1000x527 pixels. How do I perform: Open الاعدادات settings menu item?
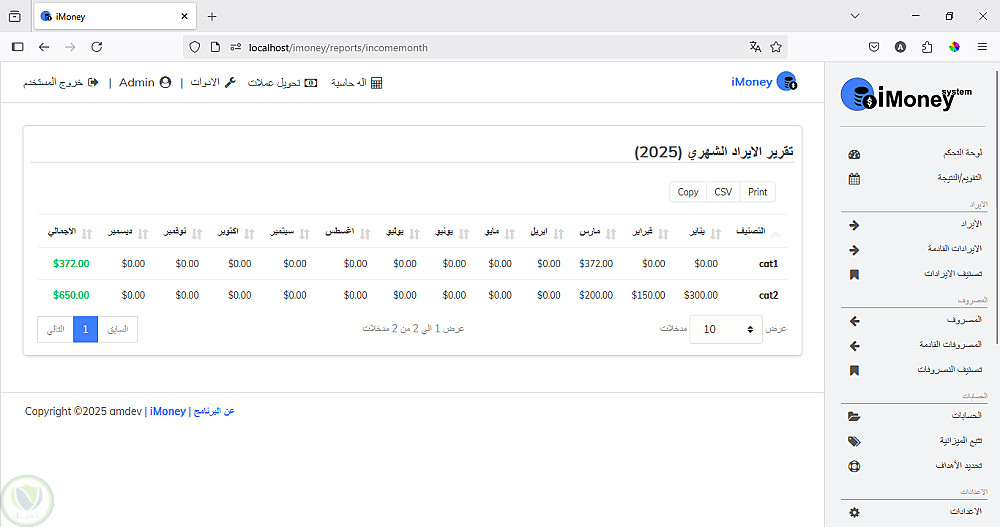(x=966, y=511)
